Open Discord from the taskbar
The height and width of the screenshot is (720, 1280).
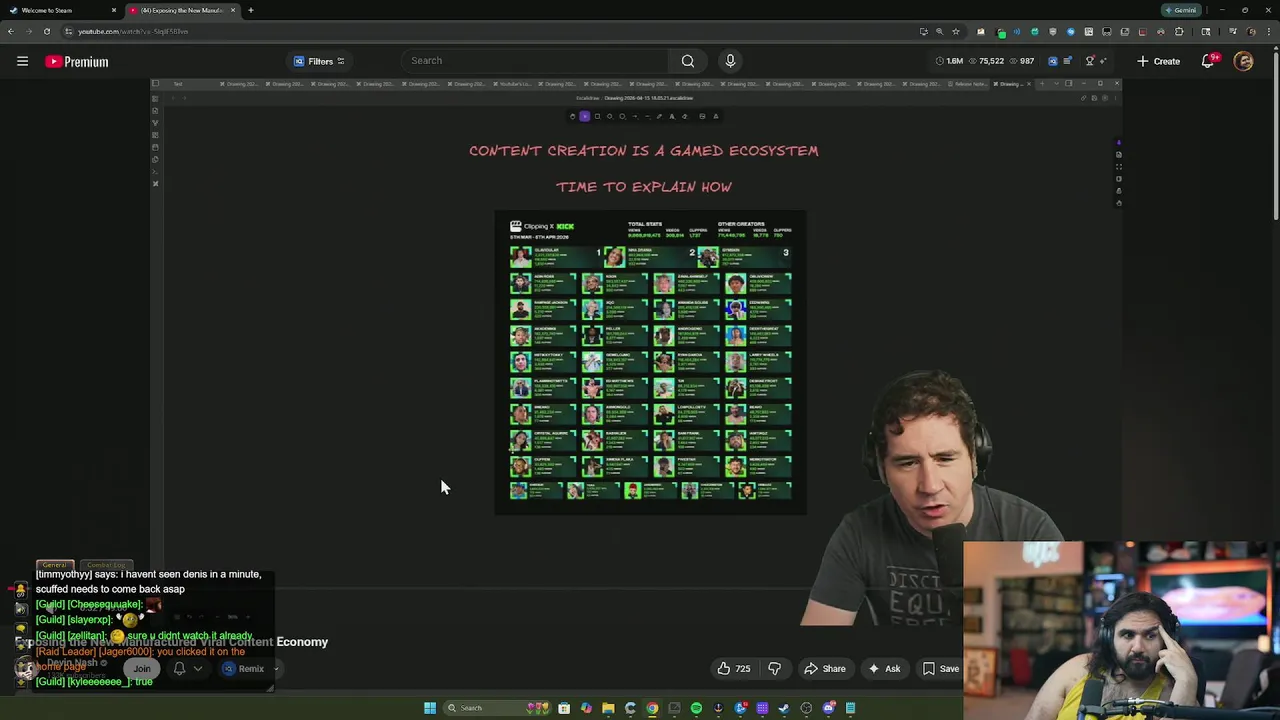828,708
